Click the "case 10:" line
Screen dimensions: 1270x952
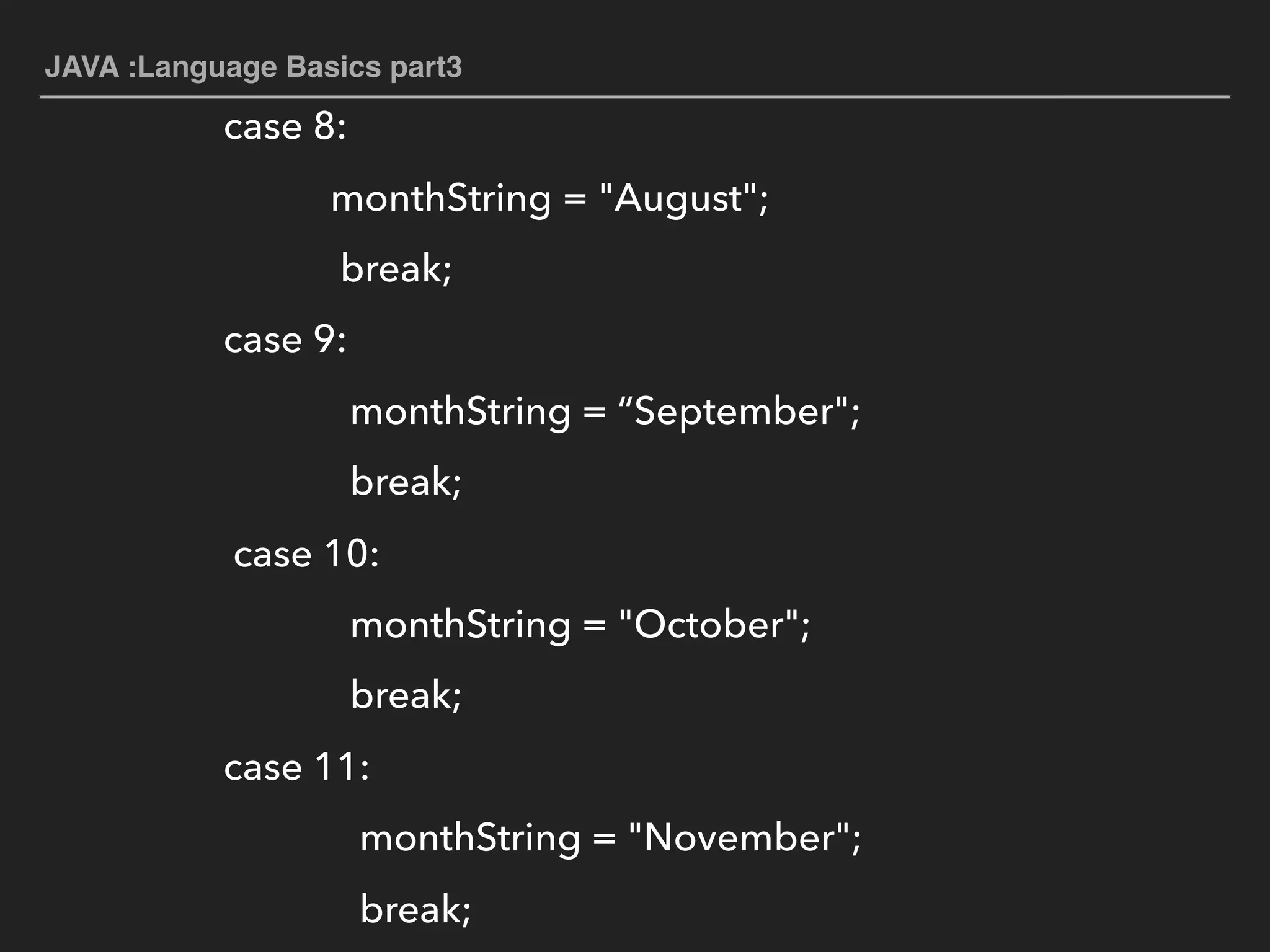pos(306,553)
